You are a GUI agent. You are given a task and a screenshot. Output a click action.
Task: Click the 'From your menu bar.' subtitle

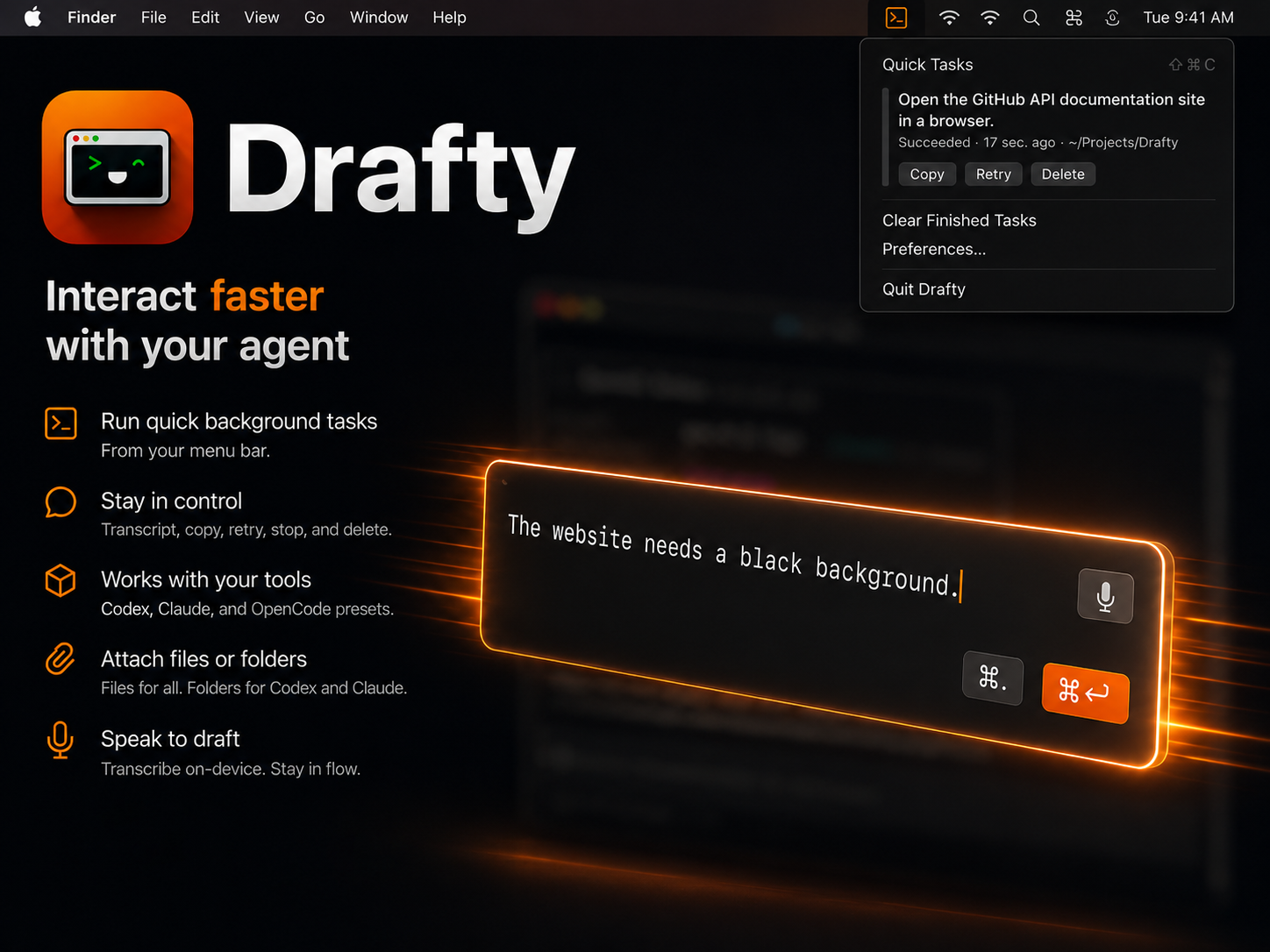point(185,451)
